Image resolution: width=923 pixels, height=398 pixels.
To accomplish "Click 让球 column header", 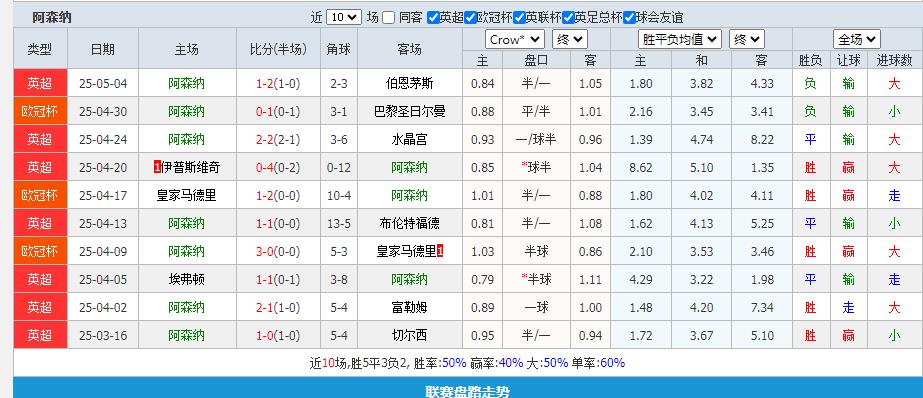I will point(848,60).
